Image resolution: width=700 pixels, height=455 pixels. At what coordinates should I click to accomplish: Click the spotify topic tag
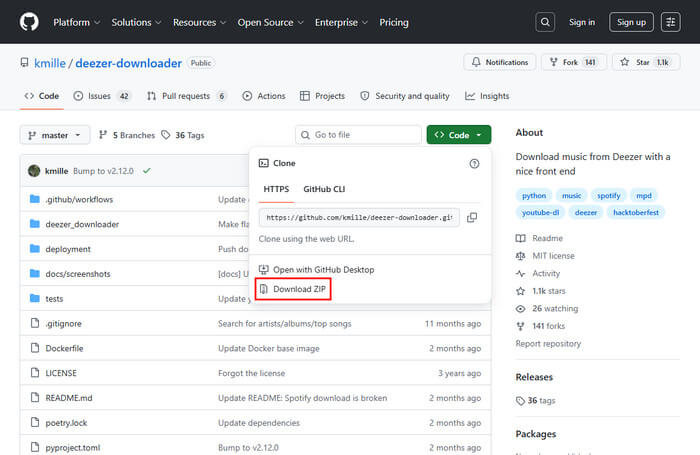click(608, 196)
